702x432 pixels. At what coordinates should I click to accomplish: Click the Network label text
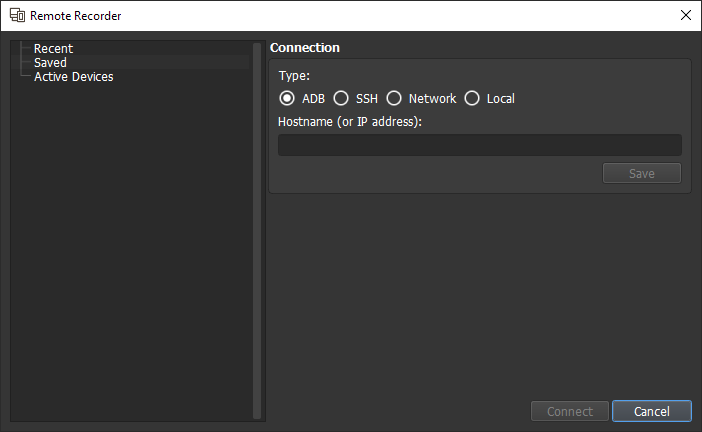pos(432,98)
